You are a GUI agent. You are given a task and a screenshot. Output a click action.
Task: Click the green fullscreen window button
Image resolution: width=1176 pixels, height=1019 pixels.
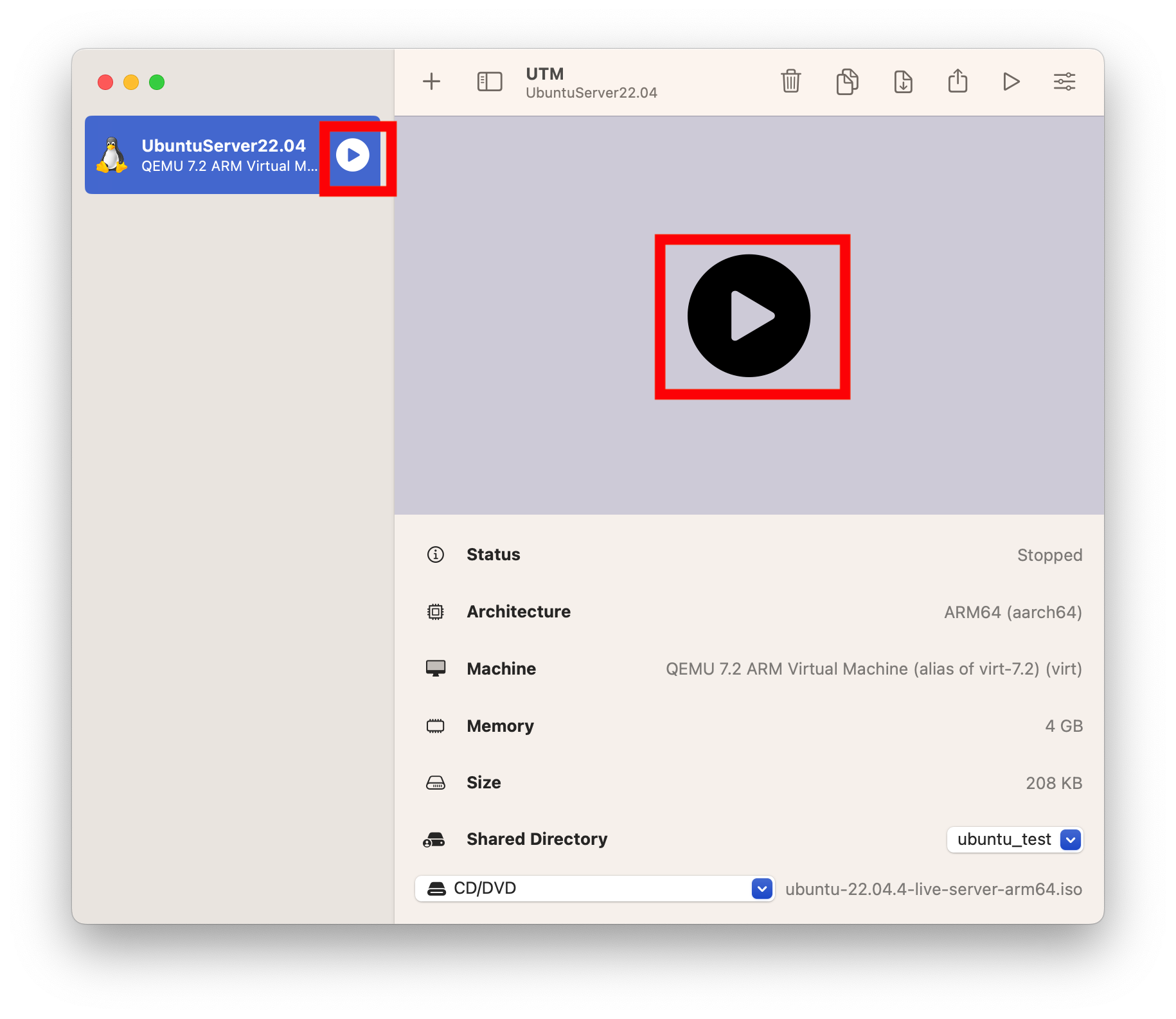(157, 82)
